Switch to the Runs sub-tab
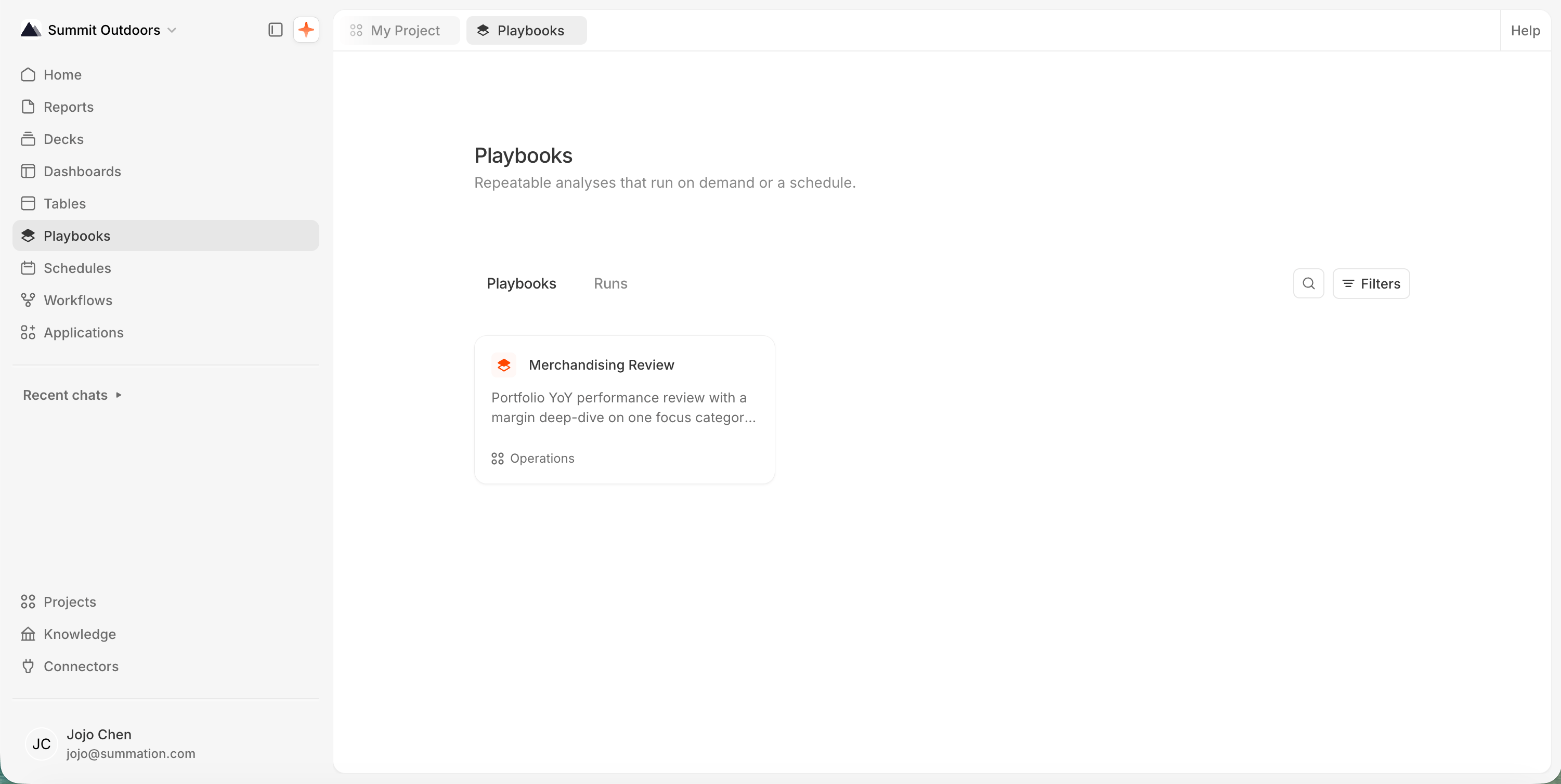The height and width of the screenshot is (784, 1561). pyautogui.click(x=610, y=283)
